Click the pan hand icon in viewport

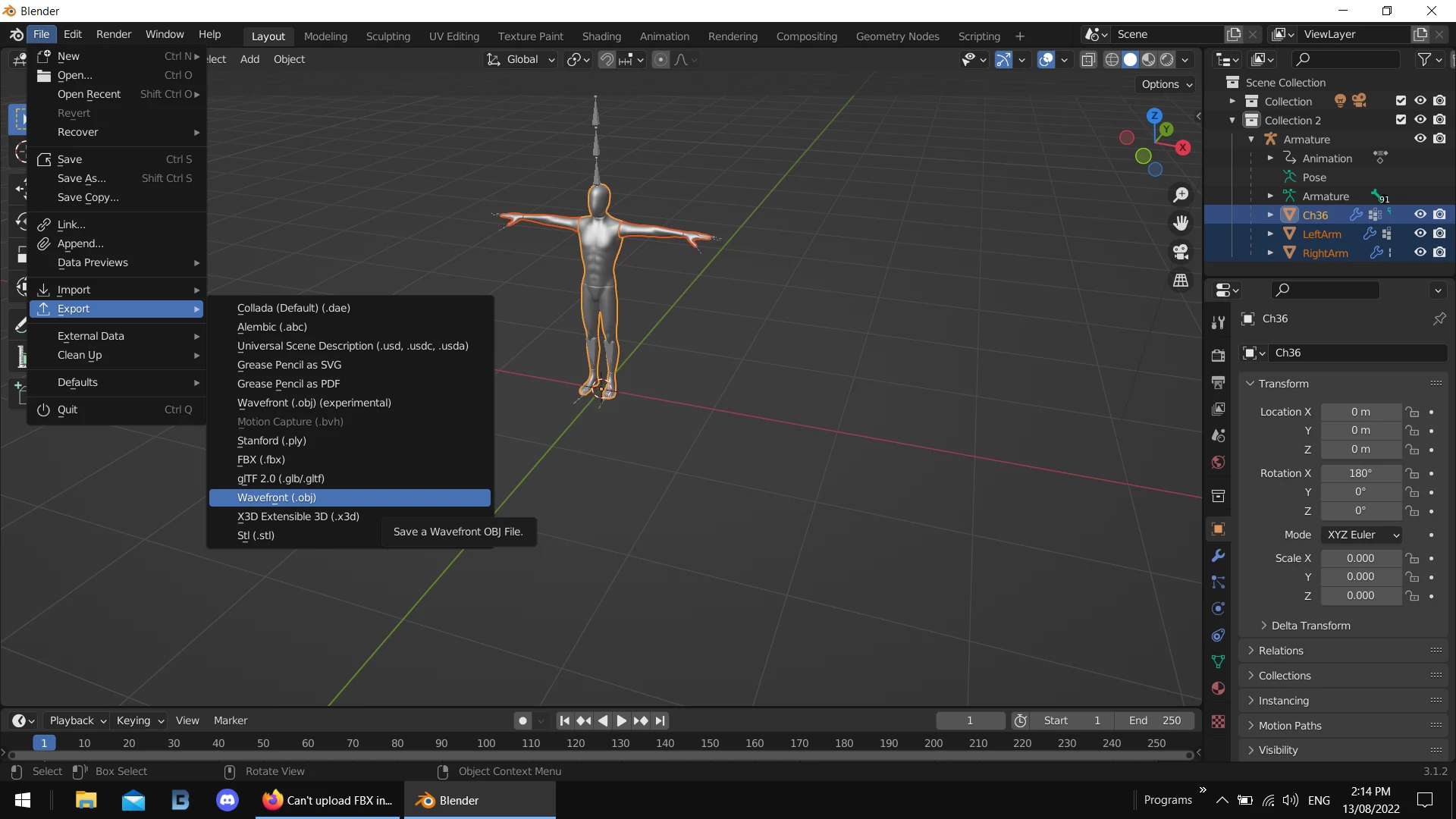pyautogui.click(x=1181, y=223)
